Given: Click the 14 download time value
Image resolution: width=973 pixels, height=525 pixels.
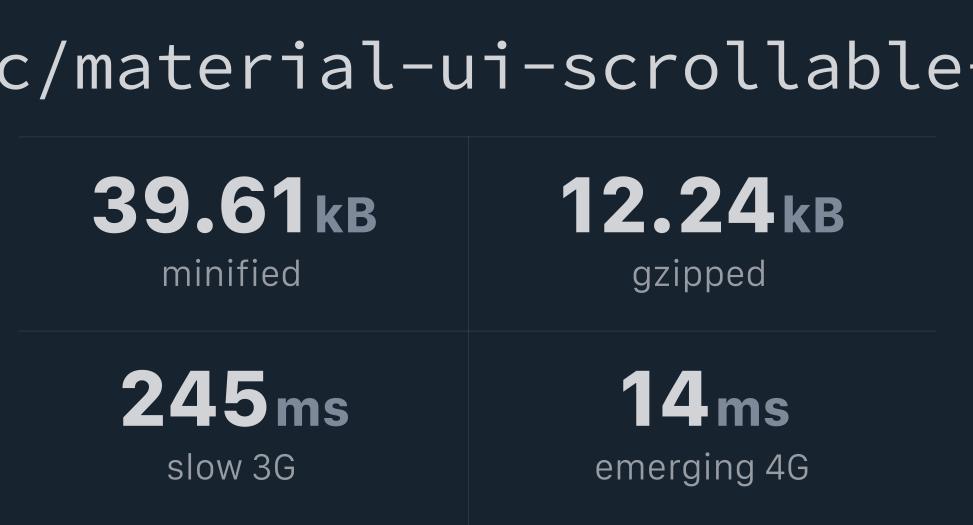Looking at the screenshot, I should pyautogui.click(x=665, y=400).
